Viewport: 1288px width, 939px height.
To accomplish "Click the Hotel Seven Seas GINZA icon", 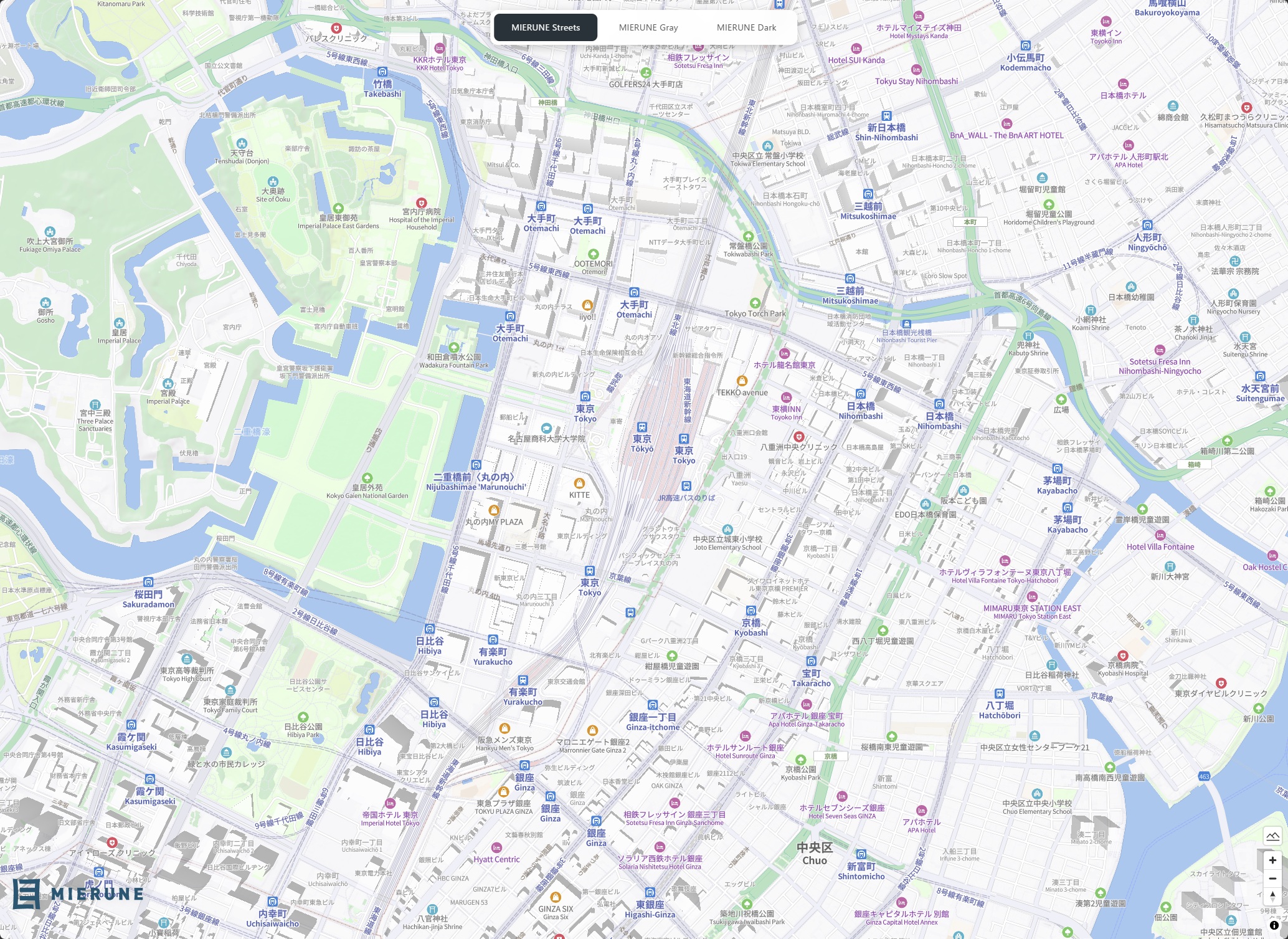I will click(842, 796).
